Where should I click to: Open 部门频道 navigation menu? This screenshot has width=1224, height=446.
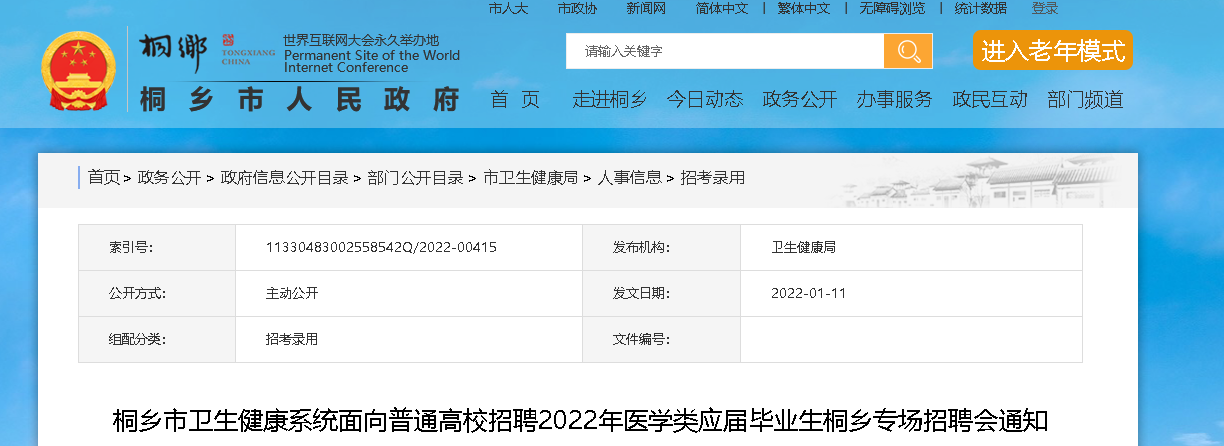pos(1085,99)
